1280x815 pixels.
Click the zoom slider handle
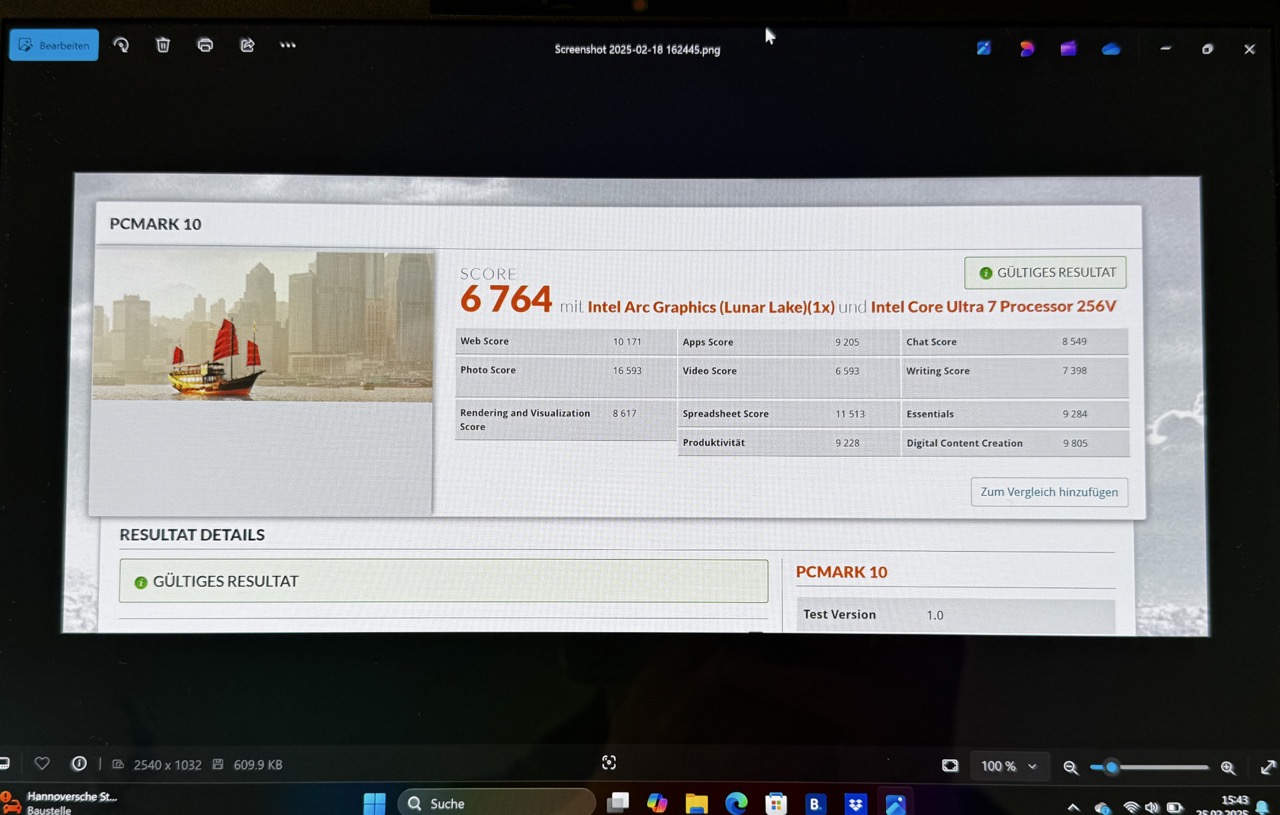(x=1111, y=767)
